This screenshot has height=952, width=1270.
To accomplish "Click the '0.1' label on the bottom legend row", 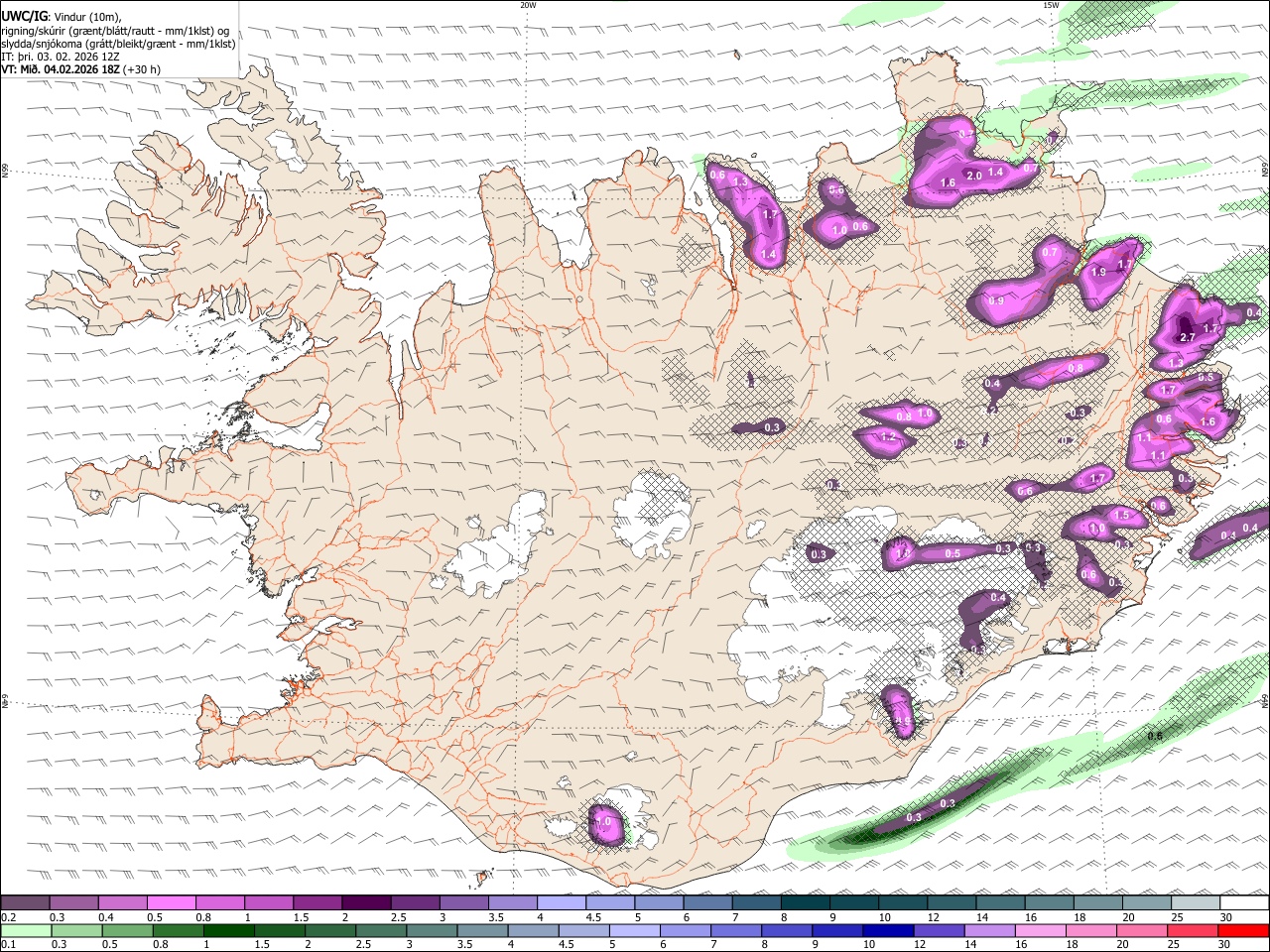I will coord(9,944).
